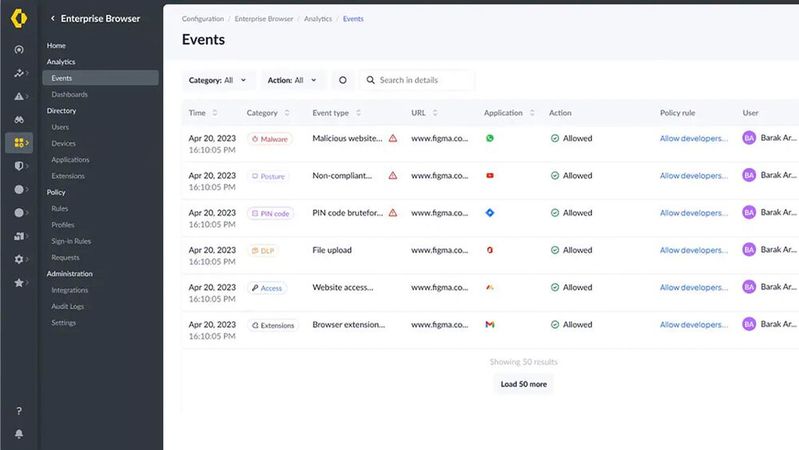
Task: Click the circular refresh button near filters
Action: click(x=342, y=80)
